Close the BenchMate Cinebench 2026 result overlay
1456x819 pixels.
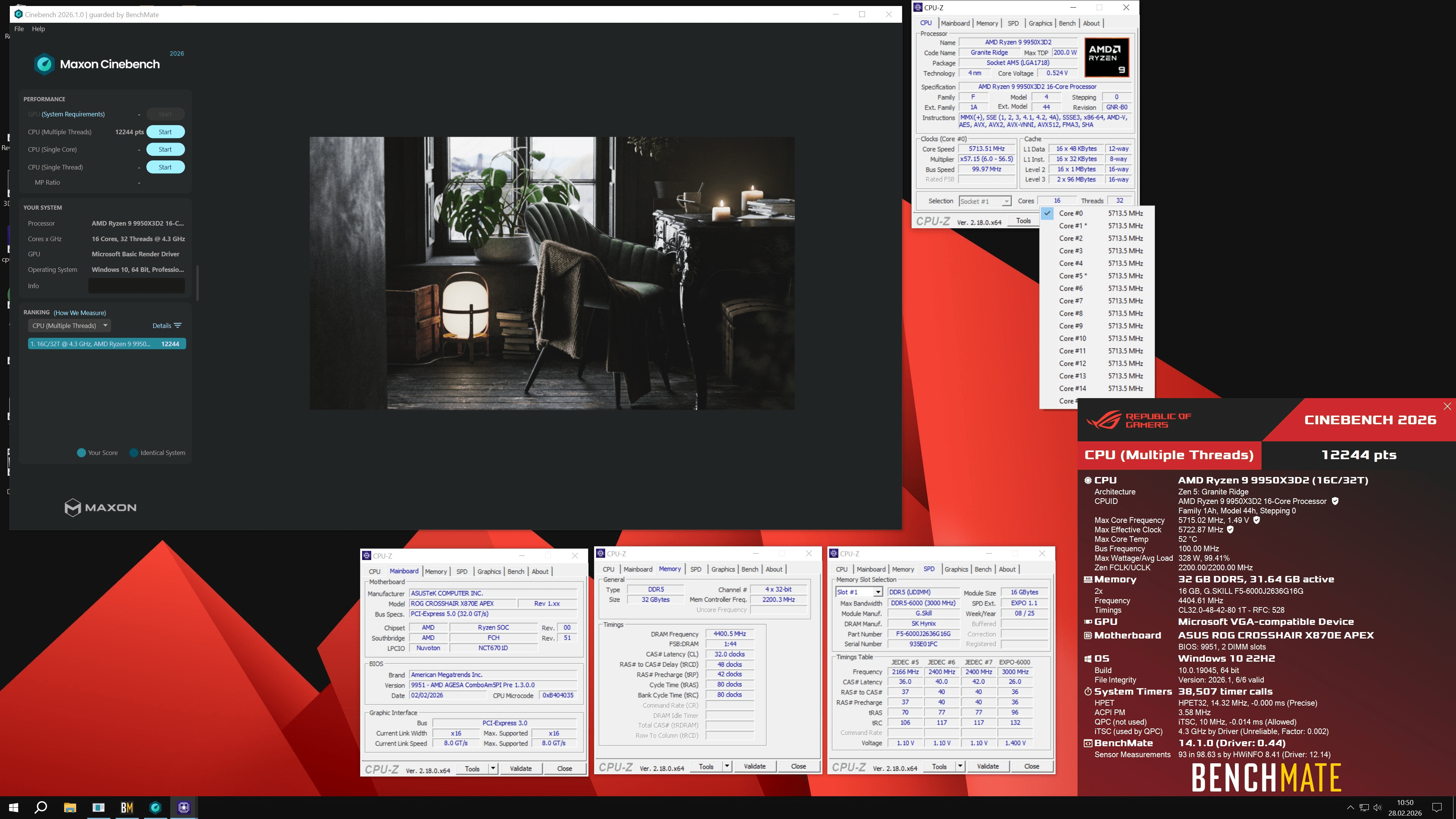click(1447, 406)
